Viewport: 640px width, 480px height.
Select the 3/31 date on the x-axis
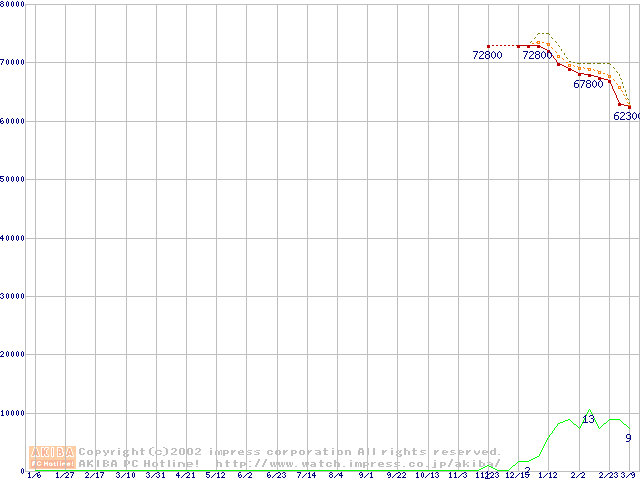[156, 475]
